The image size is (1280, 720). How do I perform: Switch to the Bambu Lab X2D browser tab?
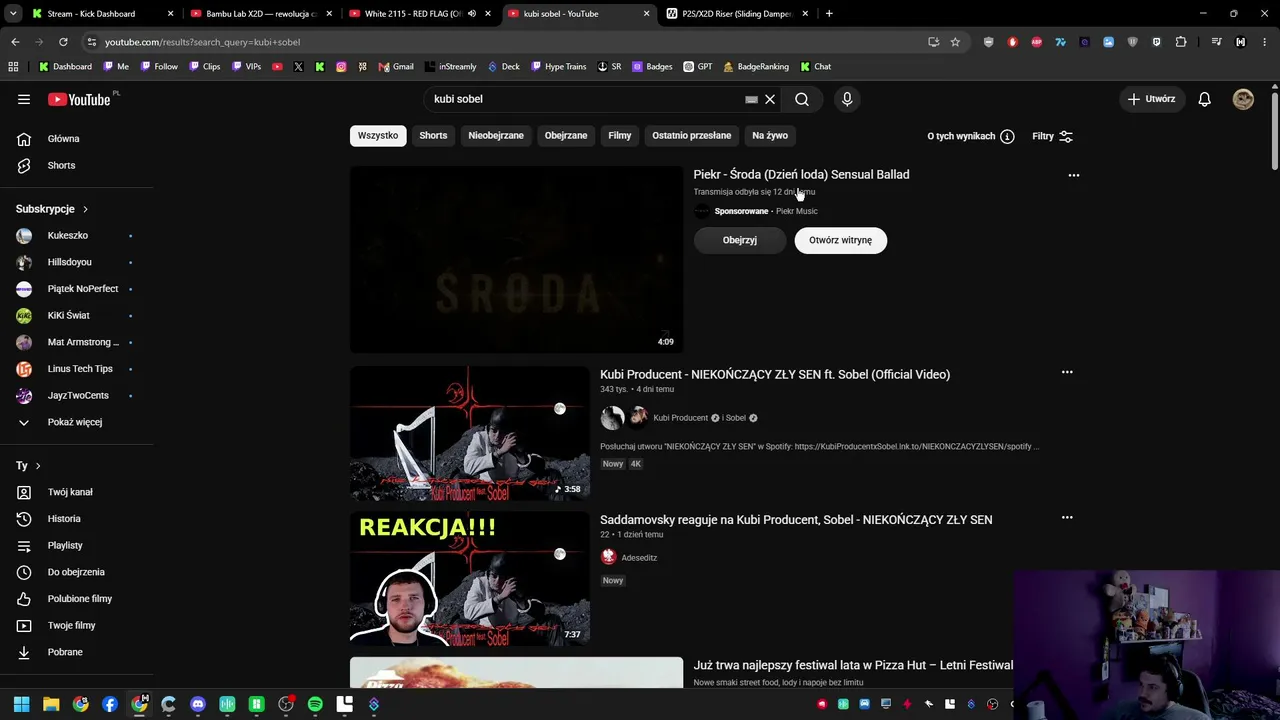(260, 14)
